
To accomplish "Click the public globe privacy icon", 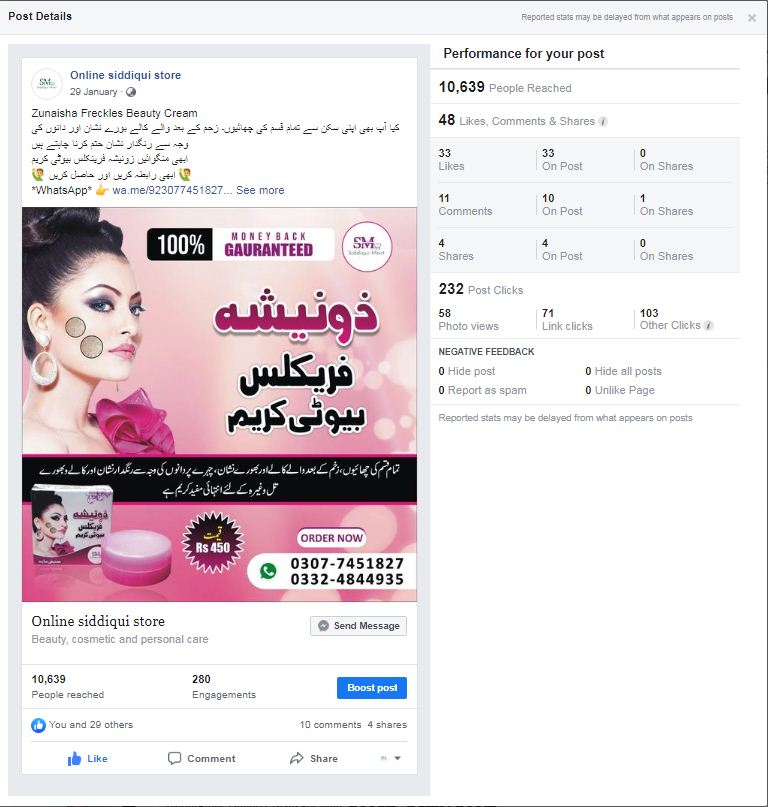I will [x=131, y=92].
